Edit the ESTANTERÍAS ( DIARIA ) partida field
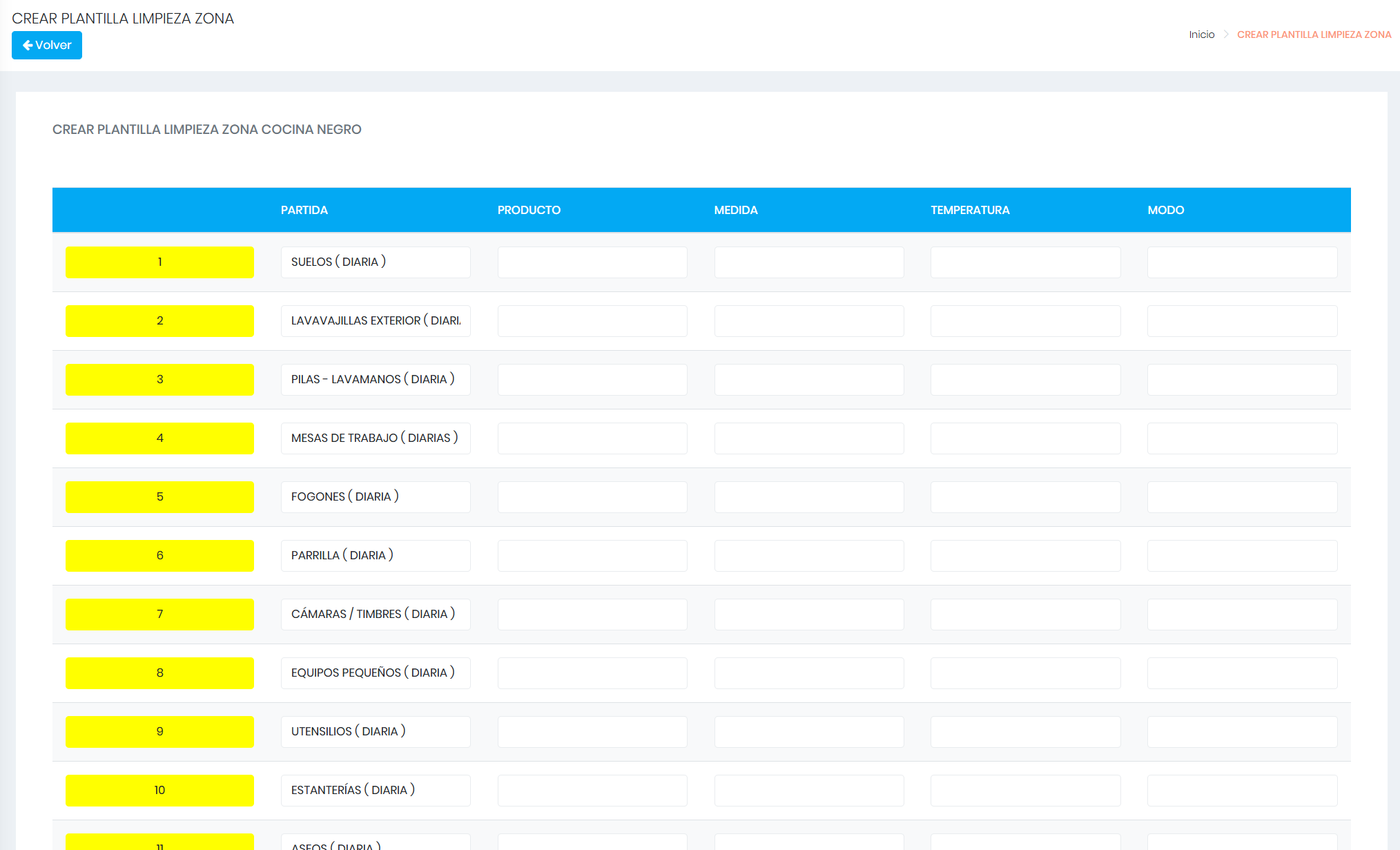The width and height of the screenshot is (1400, 850). point(376,791)
